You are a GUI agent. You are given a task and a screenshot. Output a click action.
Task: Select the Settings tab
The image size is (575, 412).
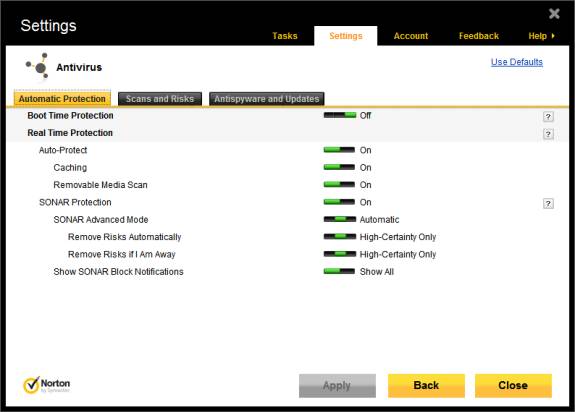[x=345, y=36]
